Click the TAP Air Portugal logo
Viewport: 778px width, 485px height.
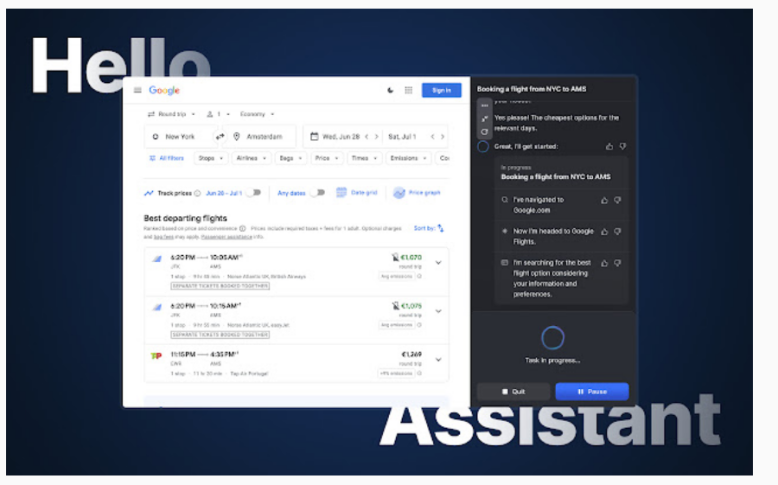click(x=156, y=356)
